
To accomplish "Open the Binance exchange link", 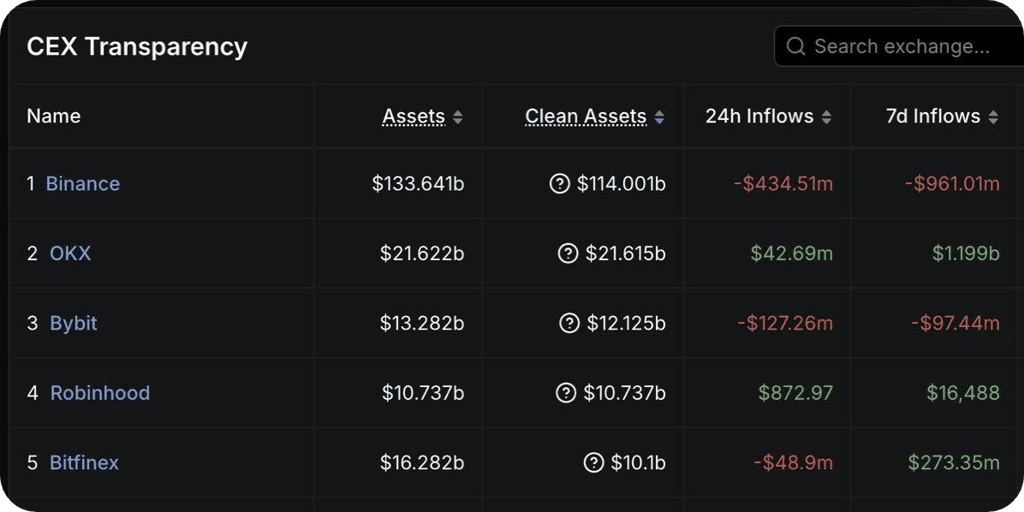I will tap(83, 184).
